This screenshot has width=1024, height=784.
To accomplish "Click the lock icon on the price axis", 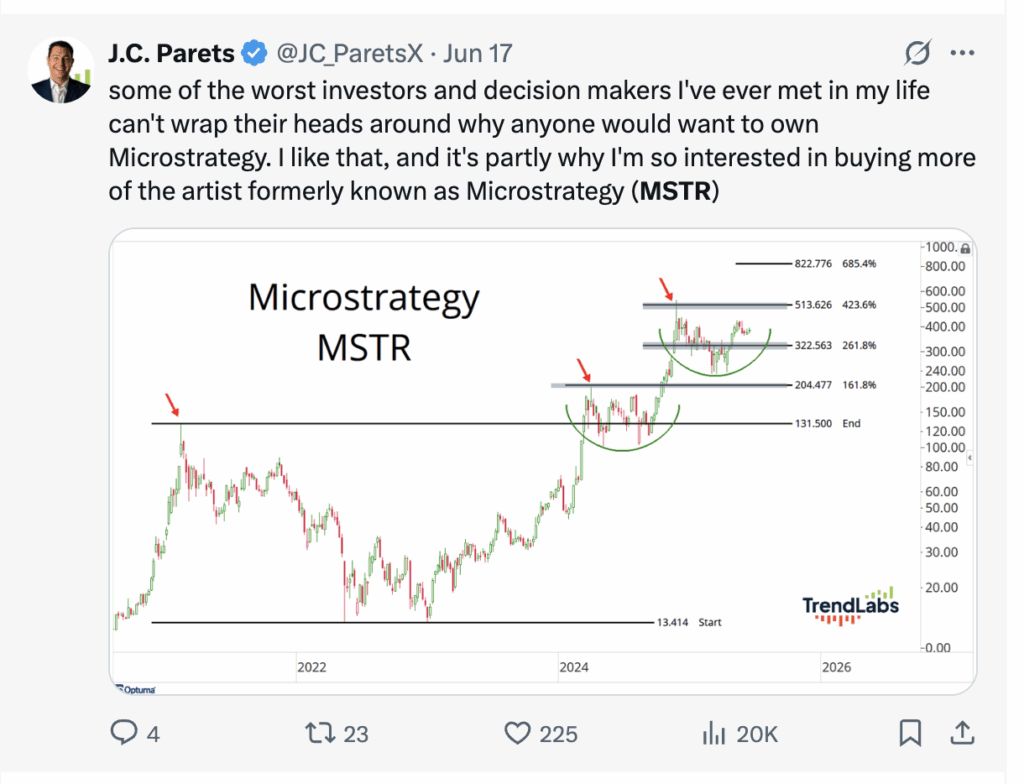I will pos(966,248).
